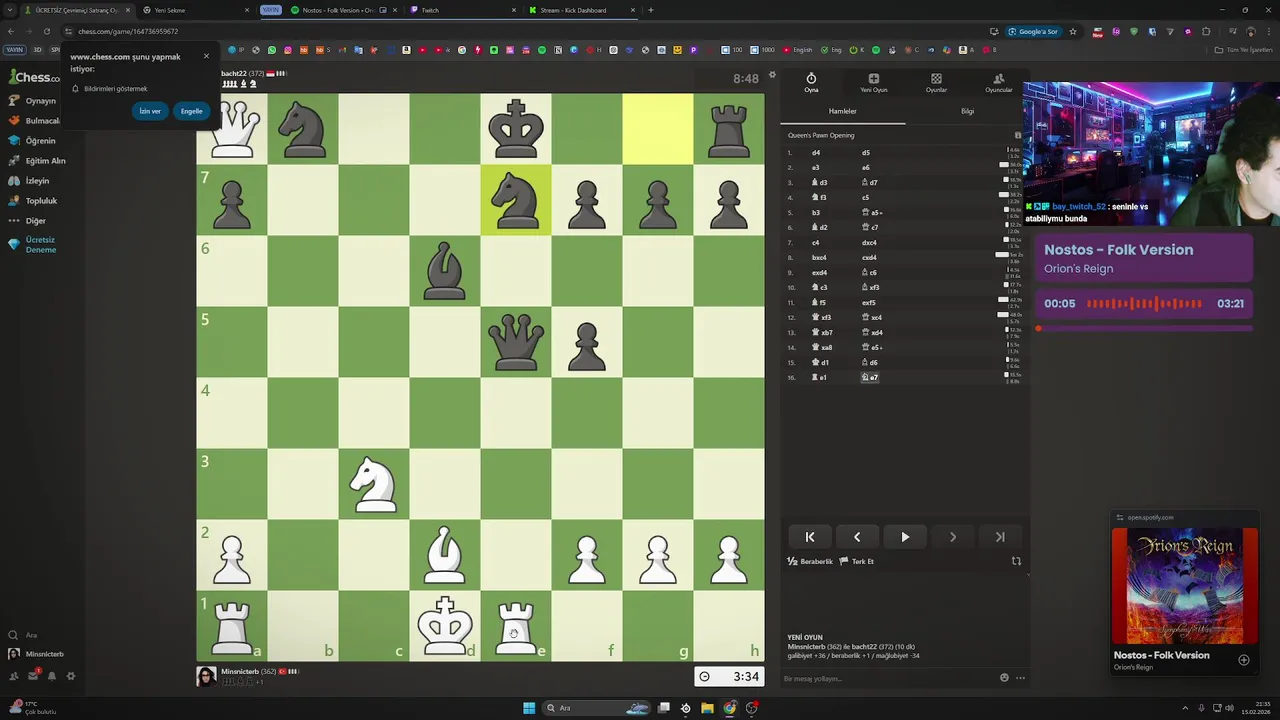Switch to the Twitch browser tab
The image size is (1280, 720).
pos(462,10)
